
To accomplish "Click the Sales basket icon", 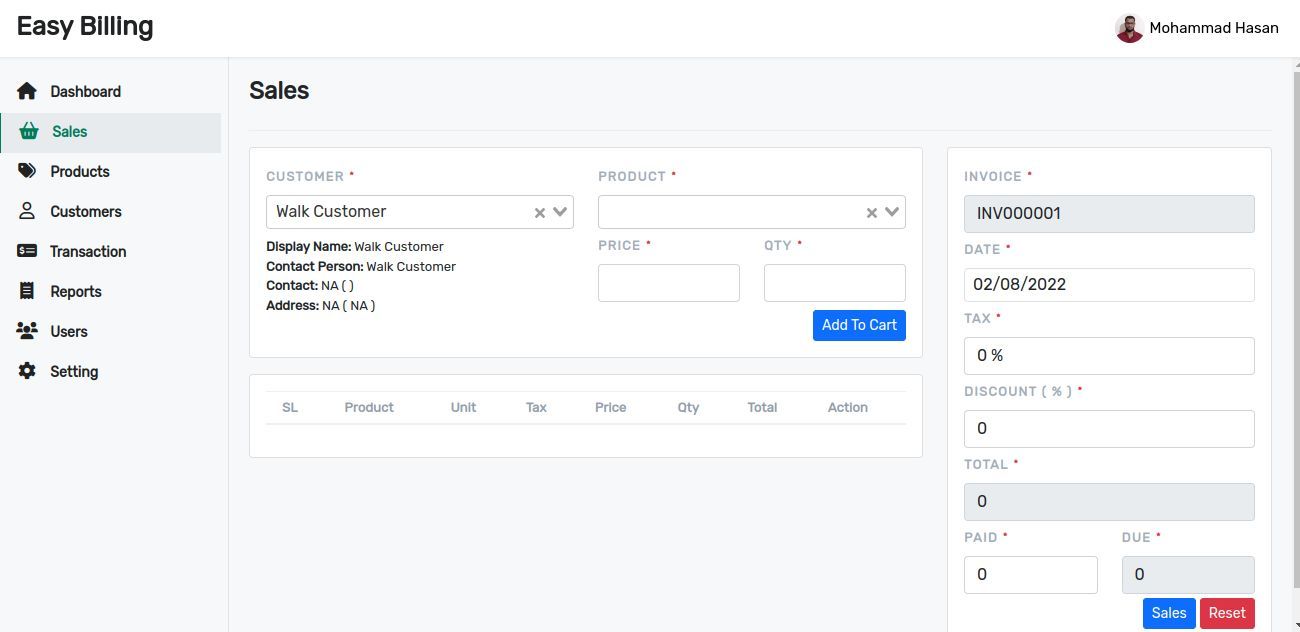I will tap(29, 131).
